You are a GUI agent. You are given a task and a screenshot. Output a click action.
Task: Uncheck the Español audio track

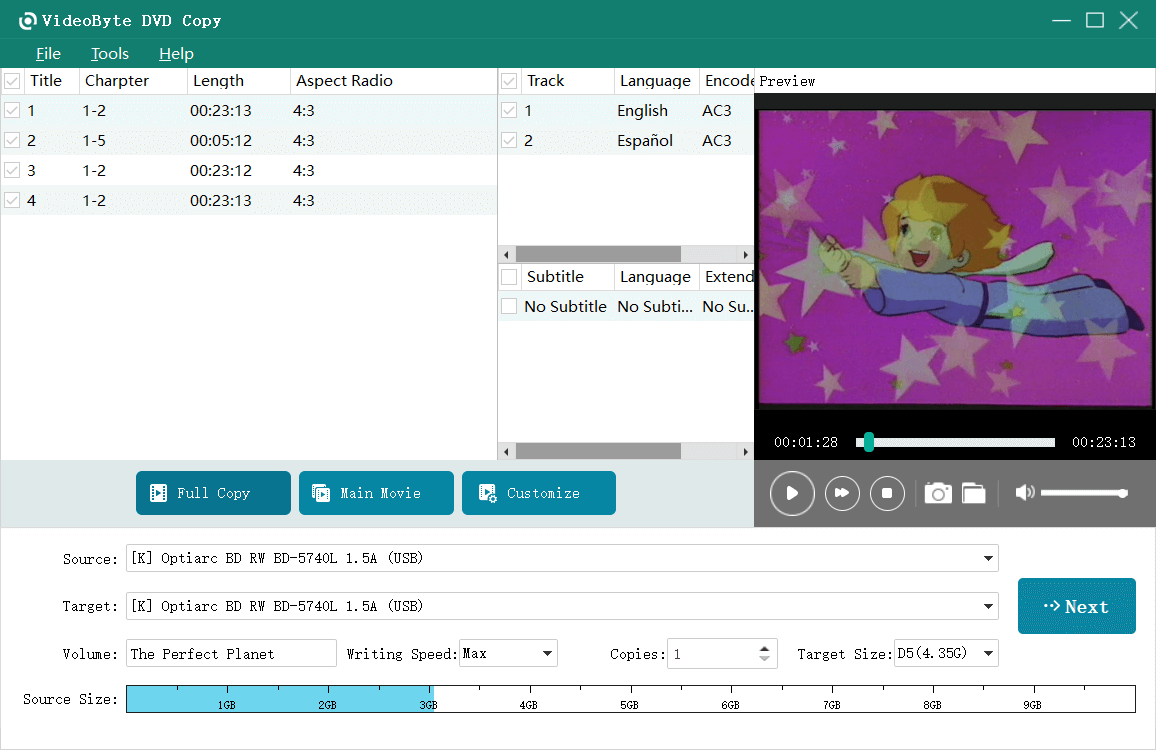(x=509, y=140)
